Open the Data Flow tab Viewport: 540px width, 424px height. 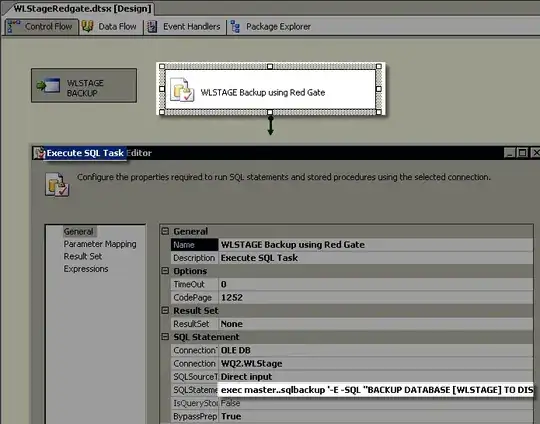click(111, 27)
